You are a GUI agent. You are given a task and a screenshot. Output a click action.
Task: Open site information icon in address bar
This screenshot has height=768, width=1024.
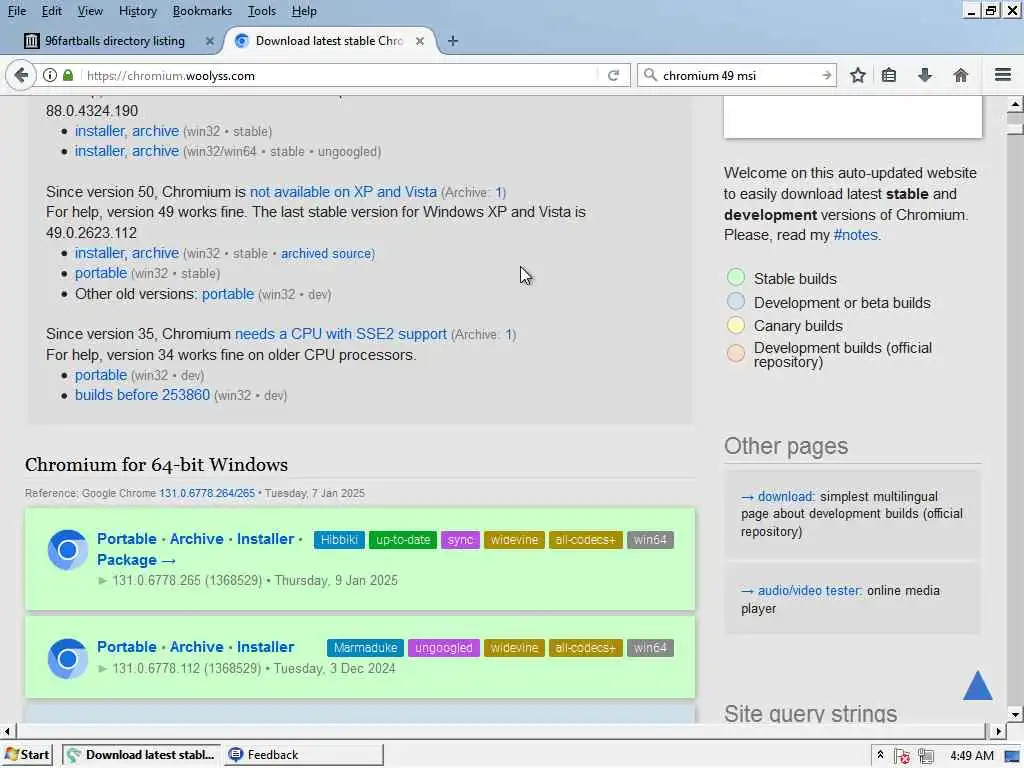tap(50, 75)
